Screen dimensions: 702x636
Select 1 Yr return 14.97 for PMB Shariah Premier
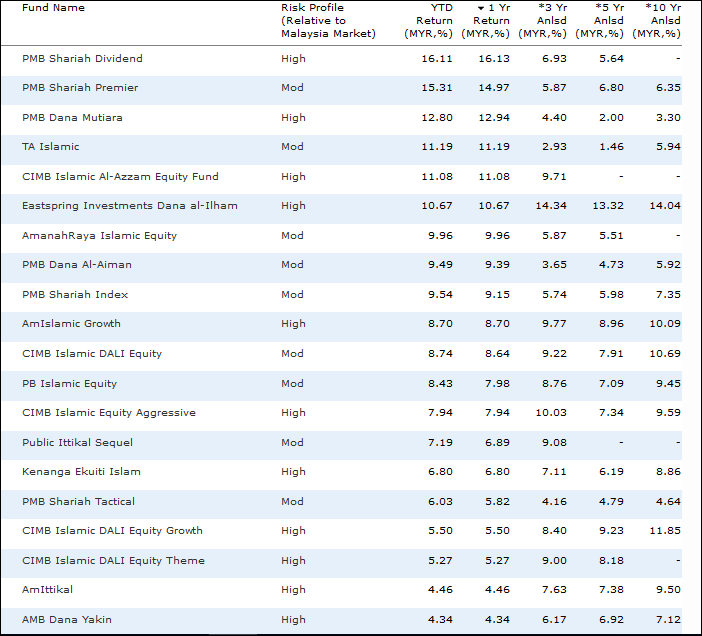494,88
